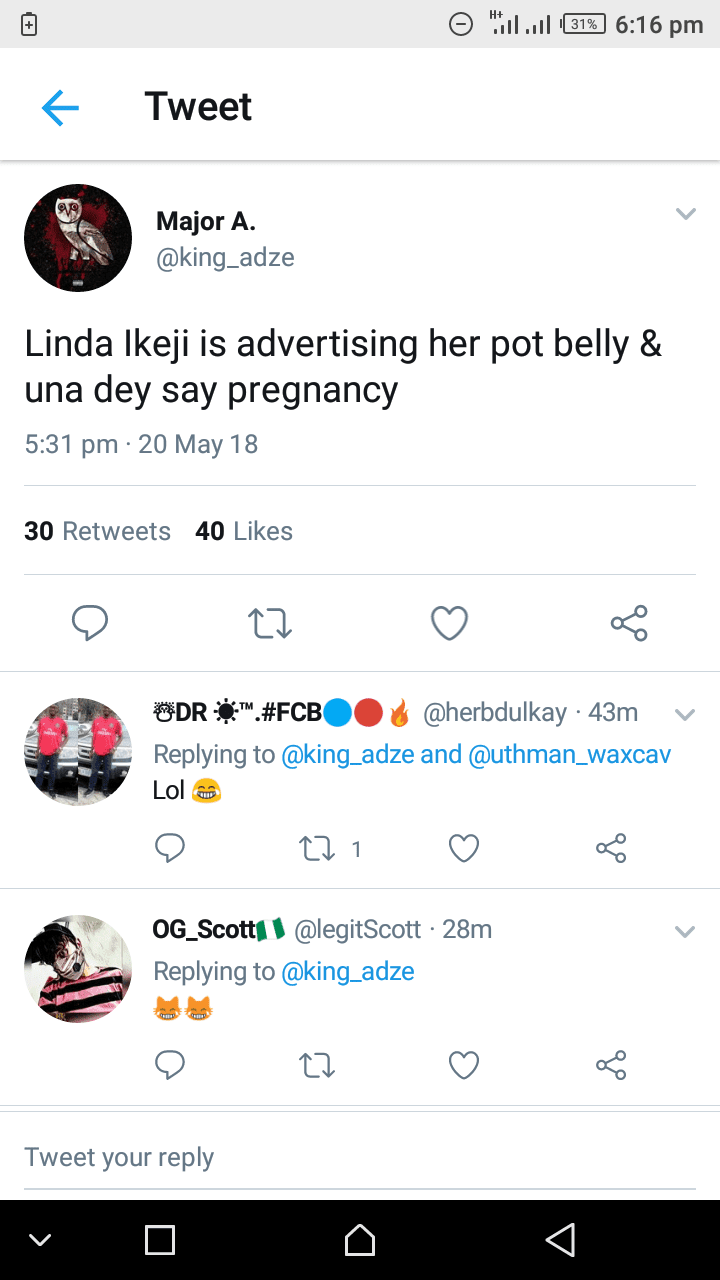This screenshot has height=1280, width=720.
Task: Like OG_Scott's emoji reply
Action: point(464,1065)
